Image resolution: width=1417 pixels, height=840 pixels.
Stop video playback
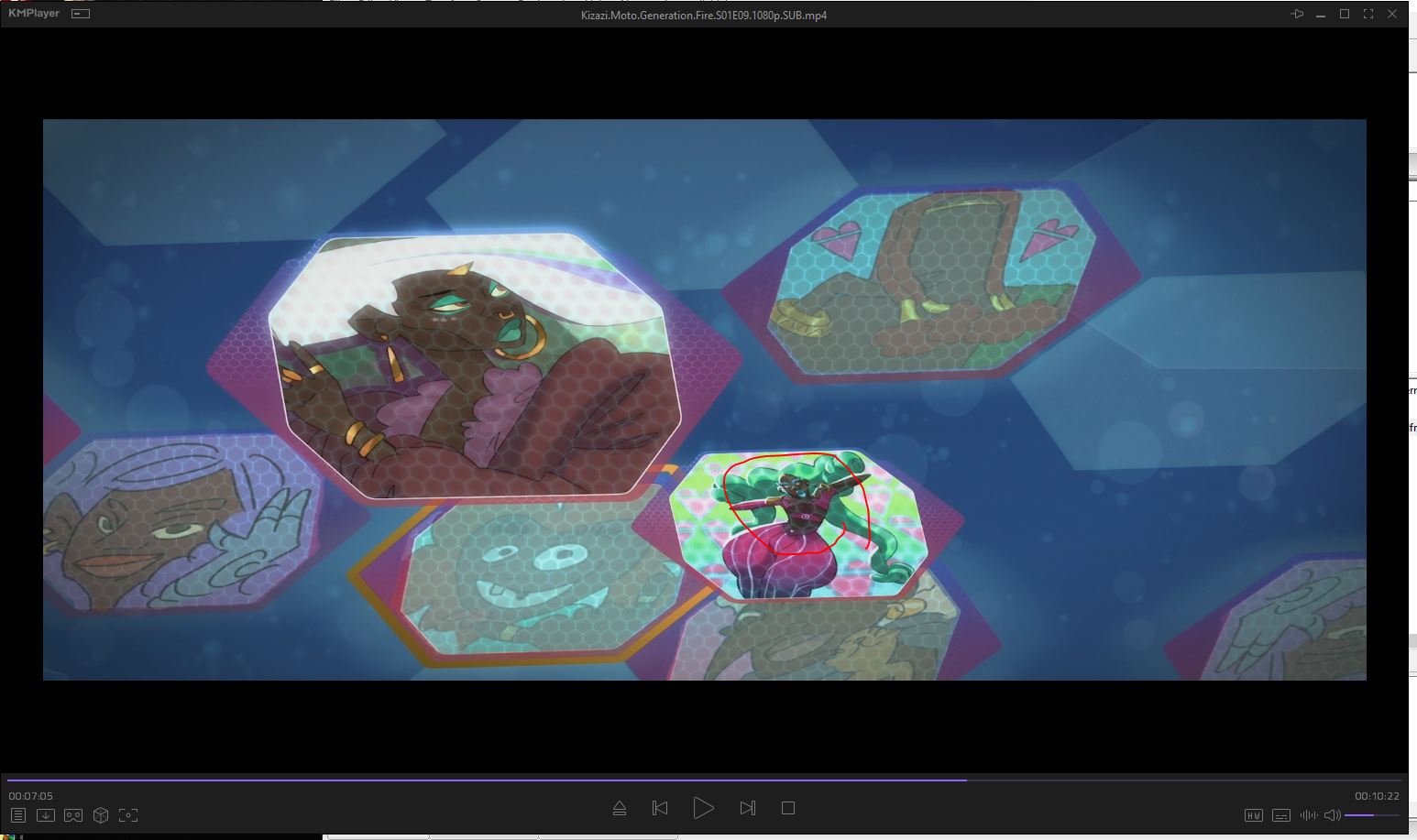pos(787,808)
